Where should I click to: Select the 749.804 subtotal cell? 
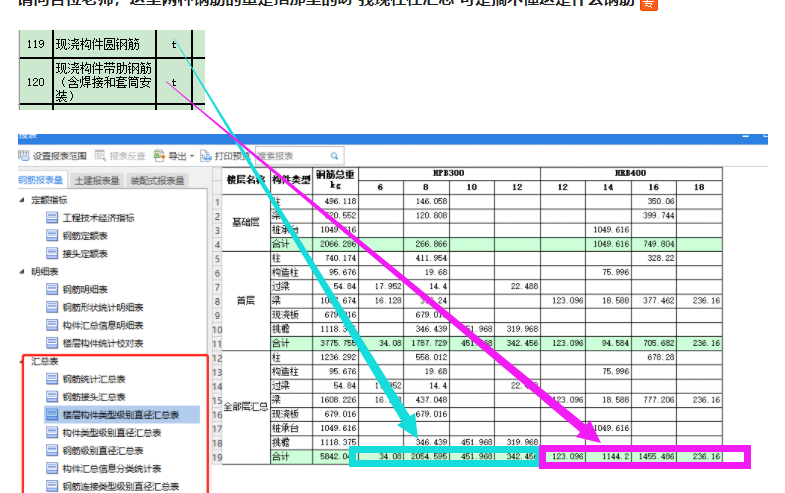click(654, 244)
